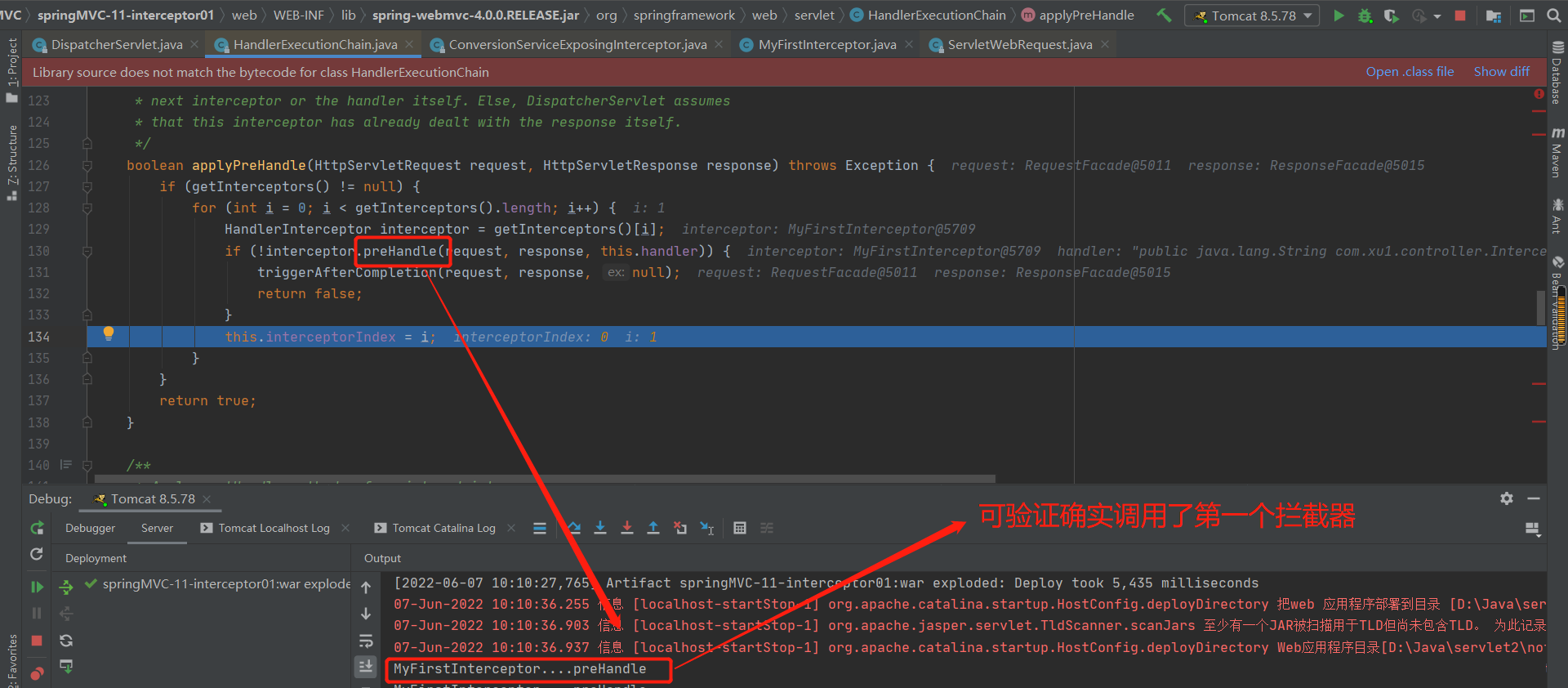This screenshot has height=688, width=1568.
Task: Deploy all artifacts in the Deployment pane
Action: (x=66, y=587)
